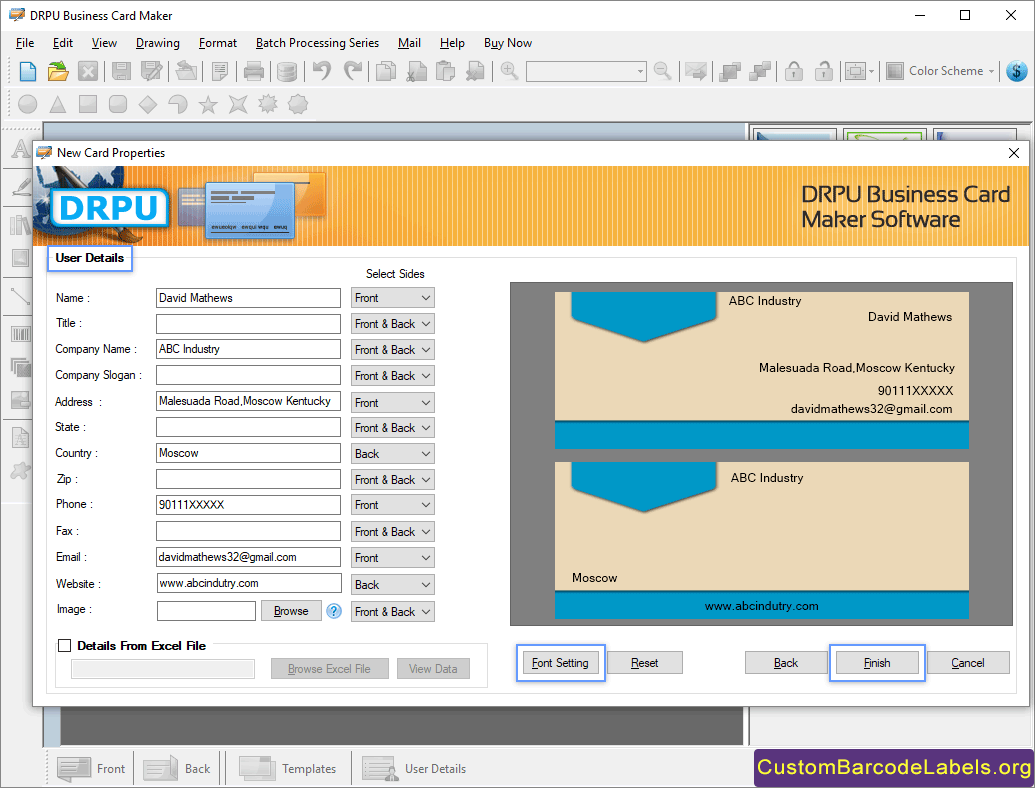Viewport: 1035px width, 788px height.
Task: Click the front card preview
Action: tap(762, 370)
